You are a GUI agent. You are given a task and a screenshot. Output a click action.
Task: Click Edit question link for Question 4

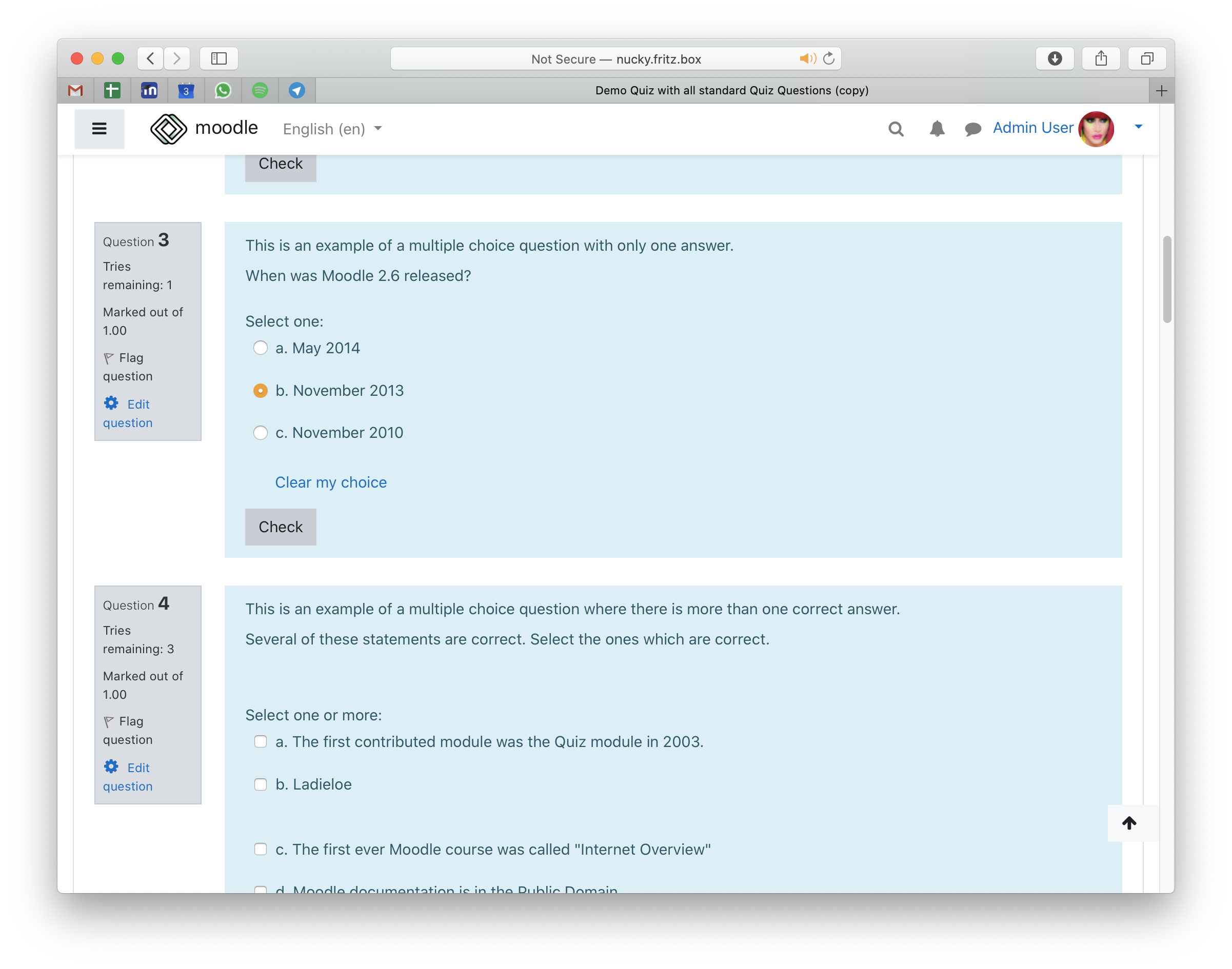128,777
